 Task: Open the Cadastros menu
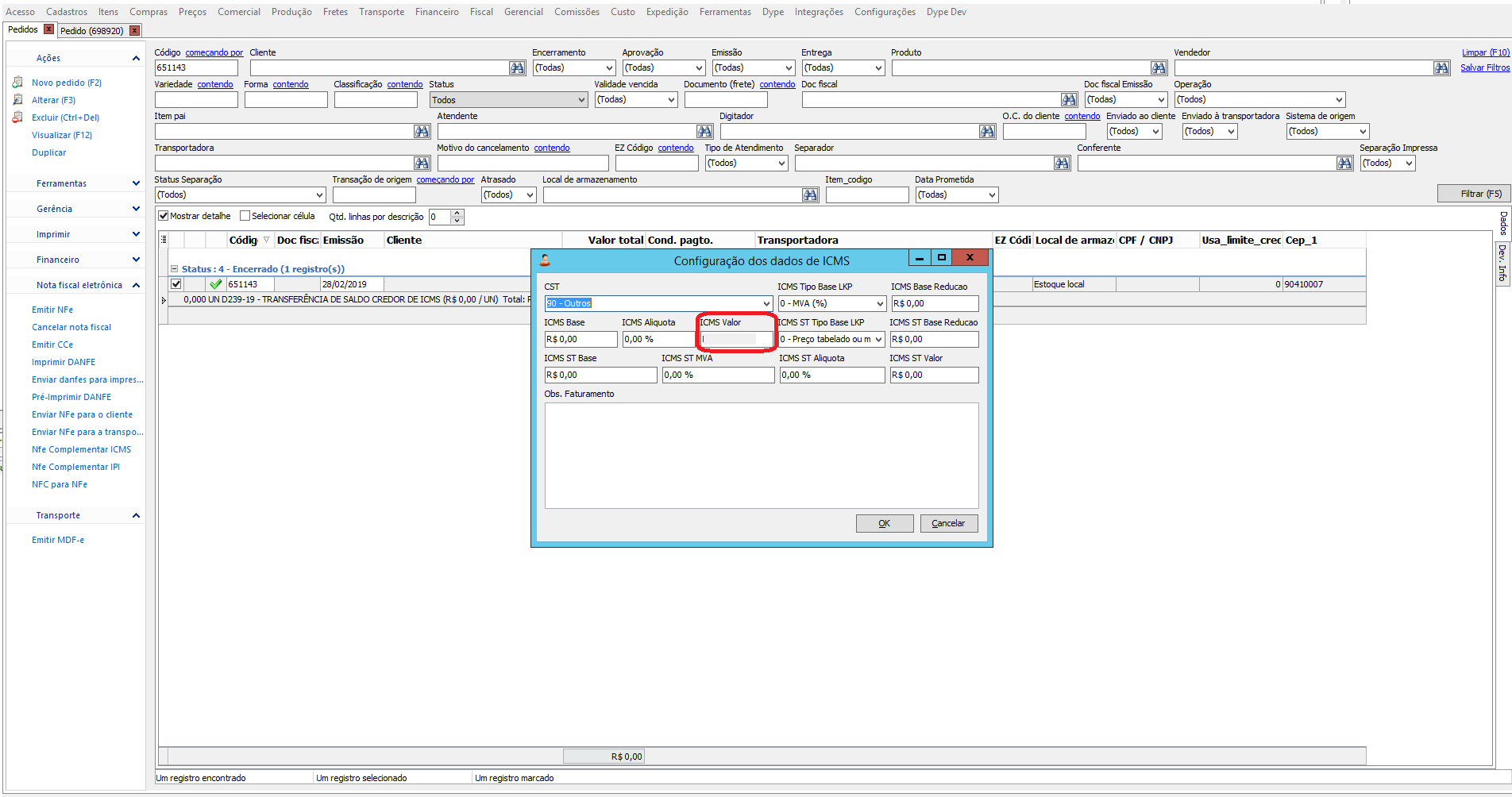[x=67, y=12]
